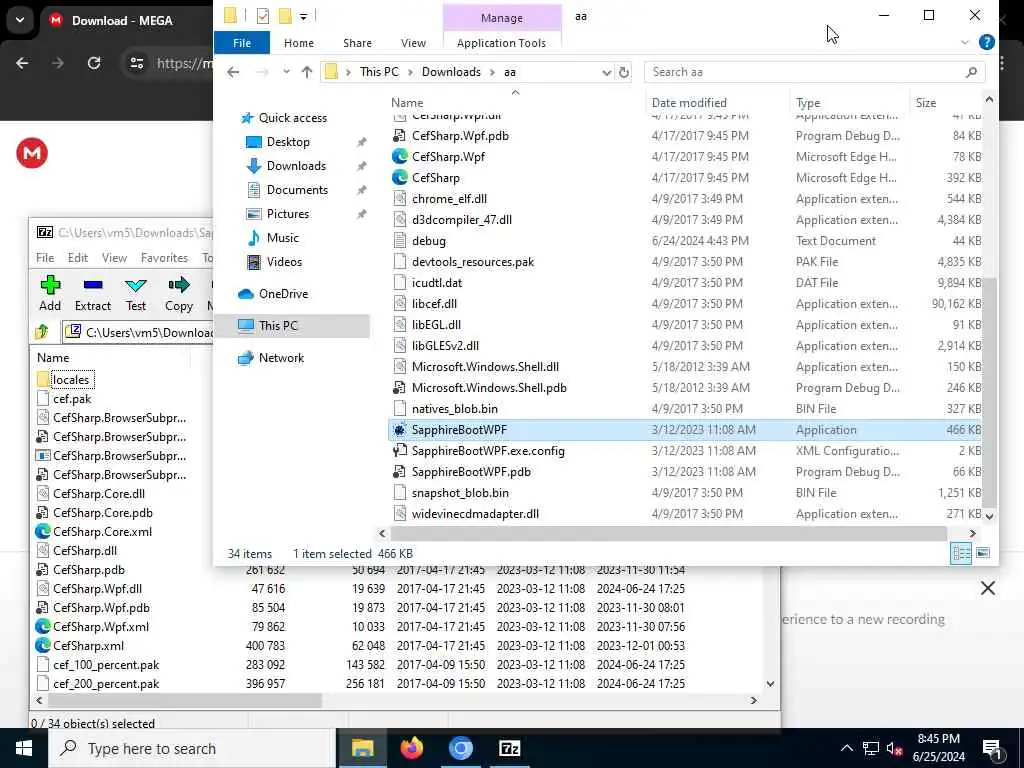This screenshot has width=1024, height=768.
Task: Expand the This PC breadcrumb chevron
Action: click(410, 72)
